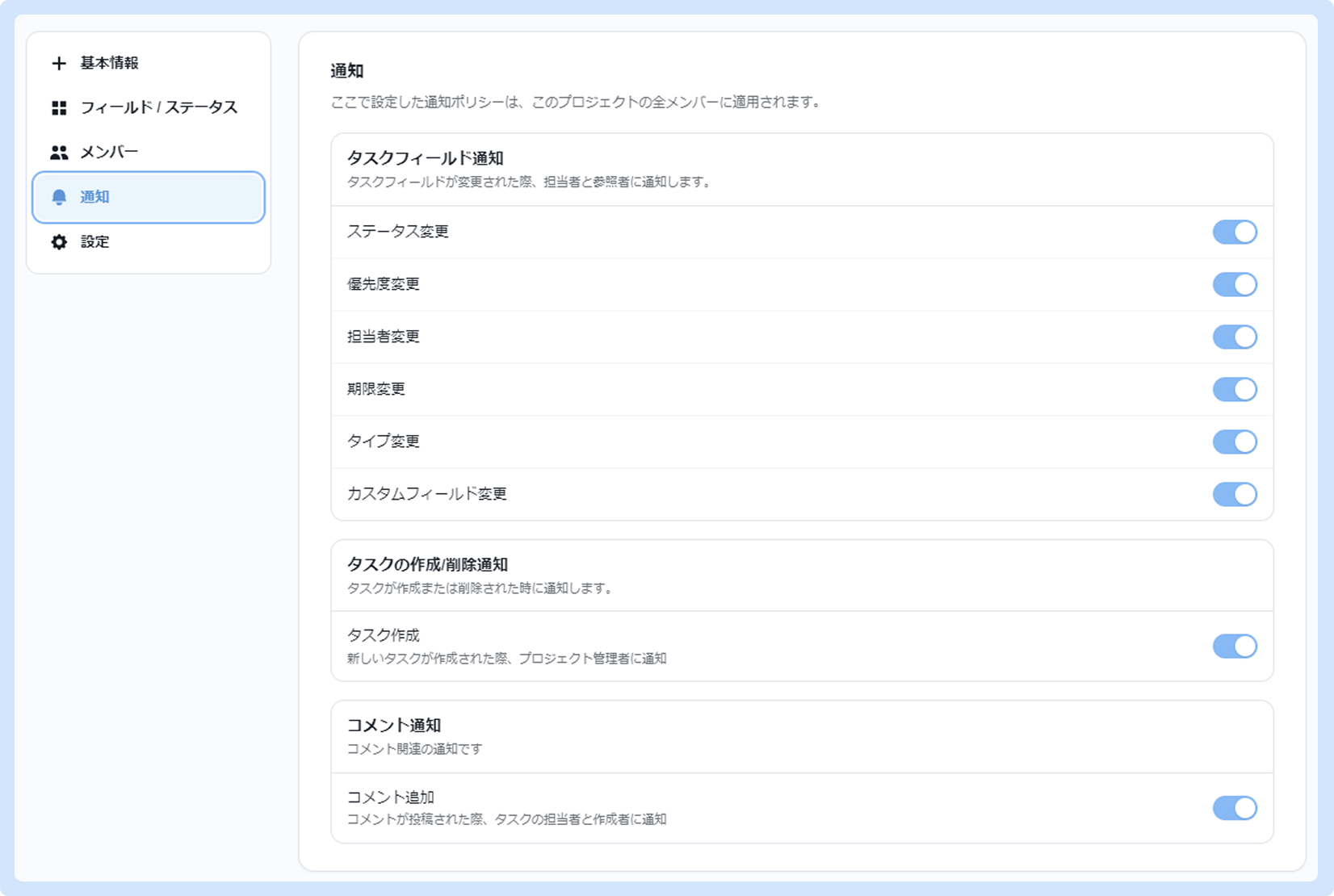Click the description タスクフィールドが変更された際…
Viewport: 1334px width, 896px height.
tap(531, 182)
